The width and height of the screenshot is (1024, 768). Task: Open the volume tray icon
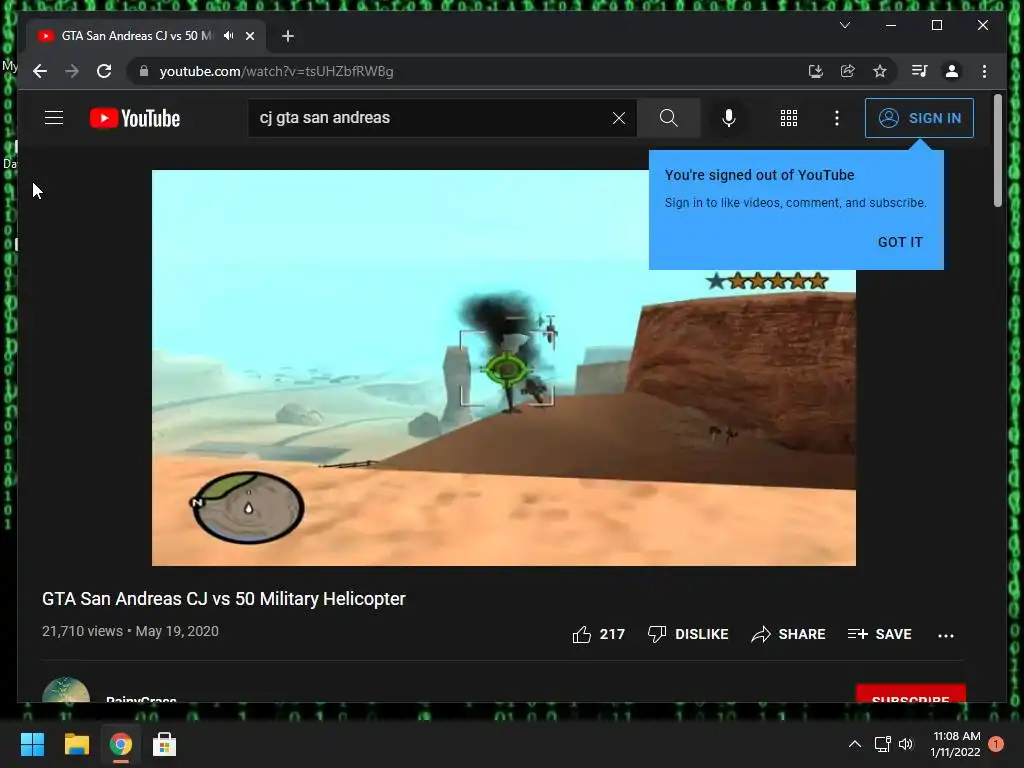(x=906, y=744)
